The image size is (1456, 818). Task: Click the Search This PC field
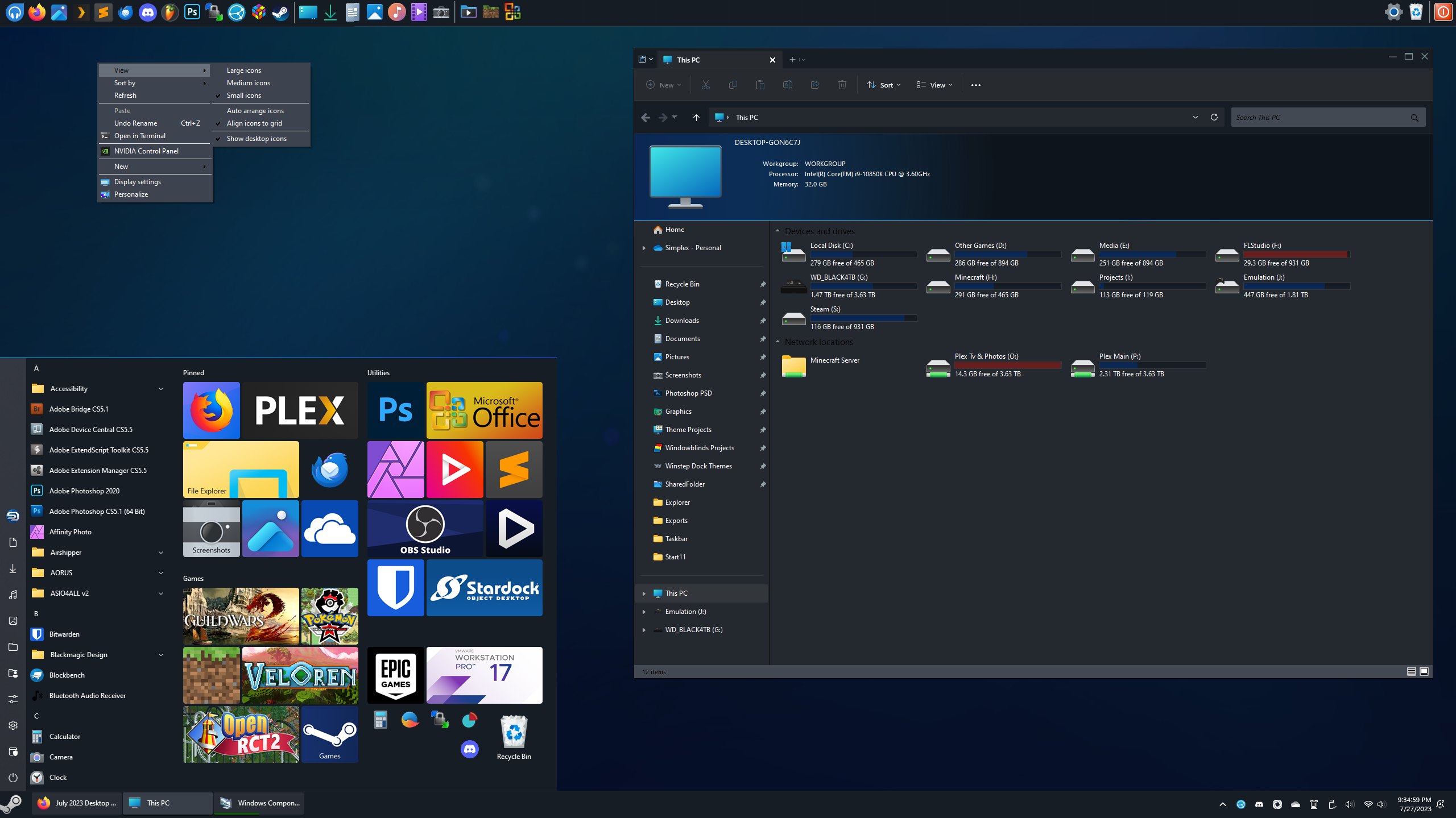tap(1327, 117)
